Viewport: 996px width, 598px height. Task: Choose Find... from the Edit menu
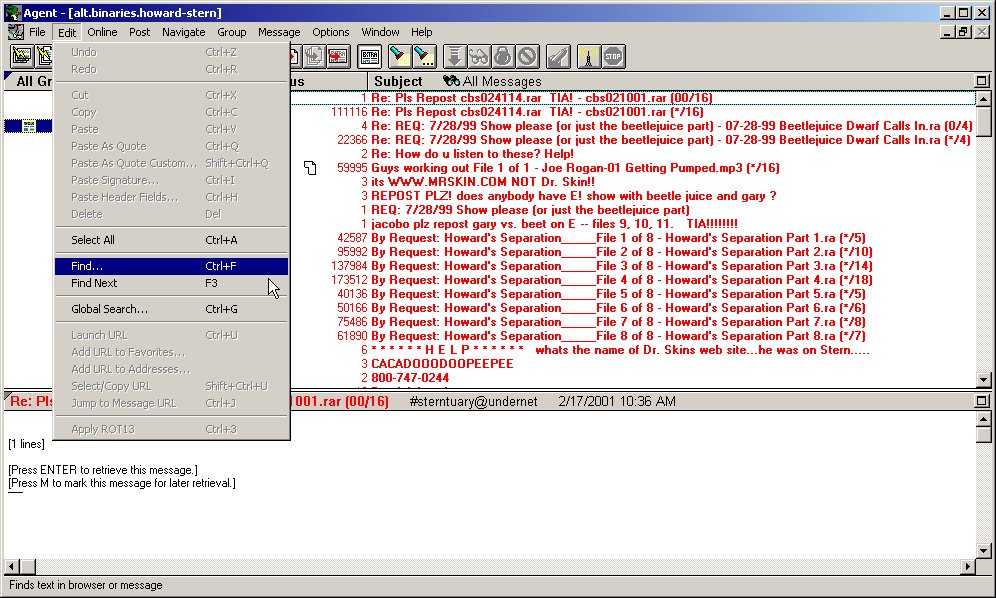tap(171, 266)
